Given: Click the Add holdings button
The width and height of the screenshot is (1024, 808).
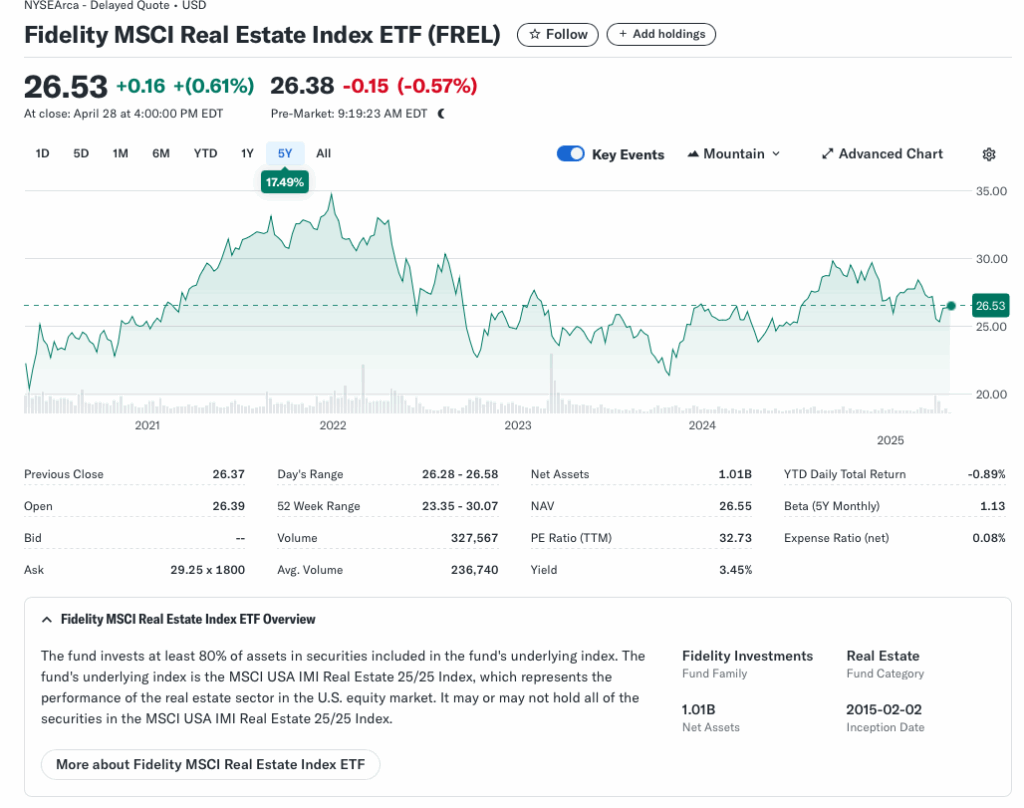Looking at the screenshot, I should 661,35.
